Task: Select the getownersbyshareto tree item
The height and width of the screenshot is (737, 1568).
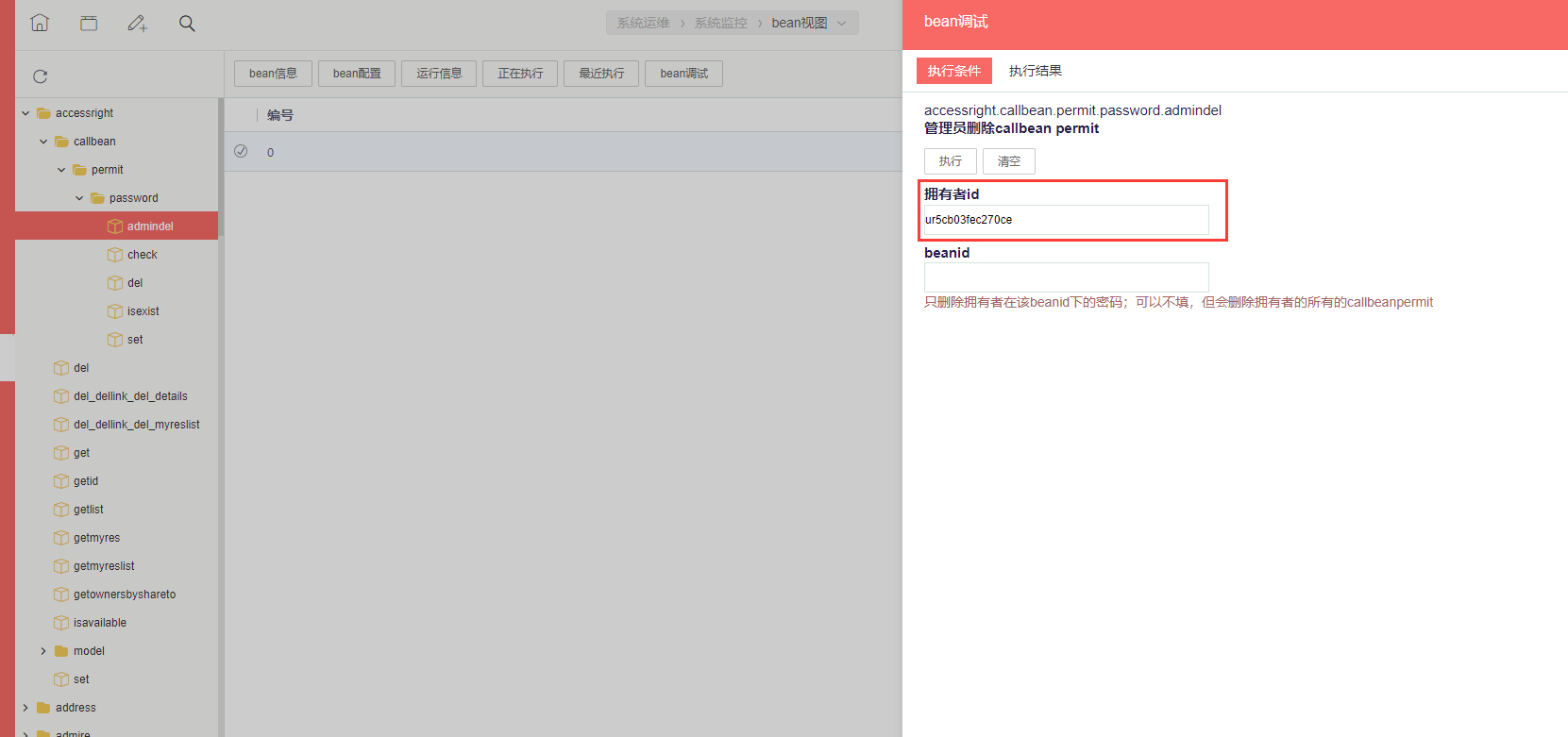Action: pyautogui.click(x=125, y=595)
